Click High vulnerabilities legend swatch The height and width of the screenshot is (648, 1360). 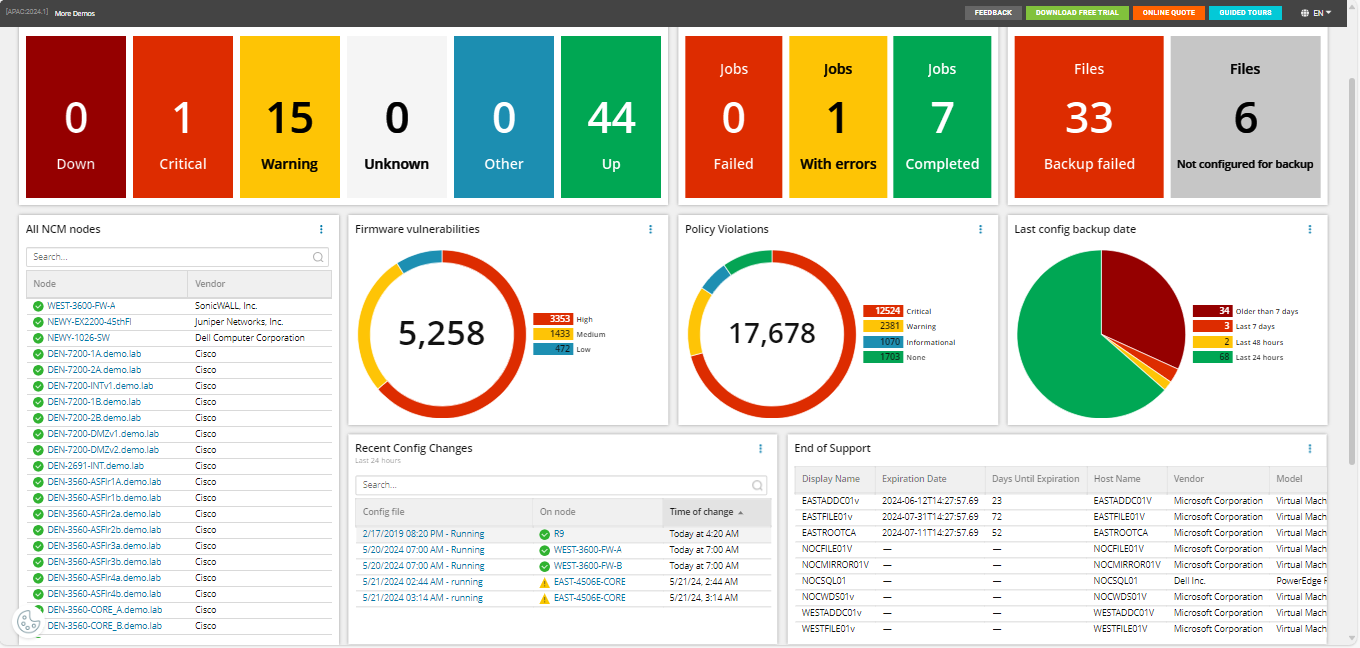[x=553, y=319]
